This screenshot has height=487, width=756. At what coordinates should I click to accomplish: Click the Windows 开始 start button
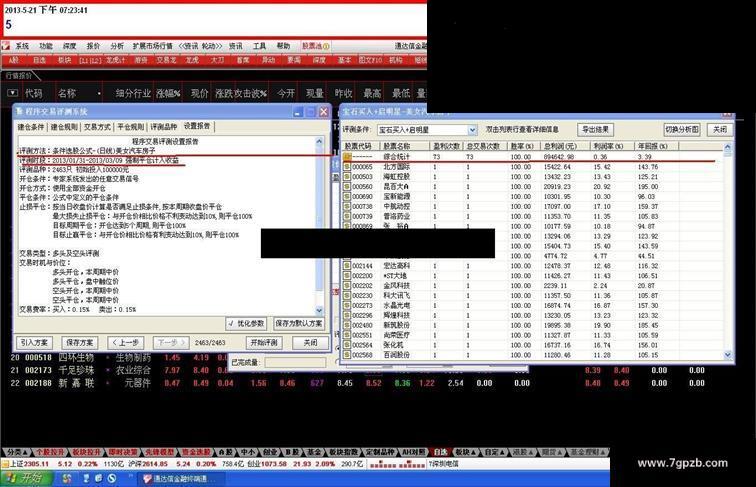coord(25,478)
